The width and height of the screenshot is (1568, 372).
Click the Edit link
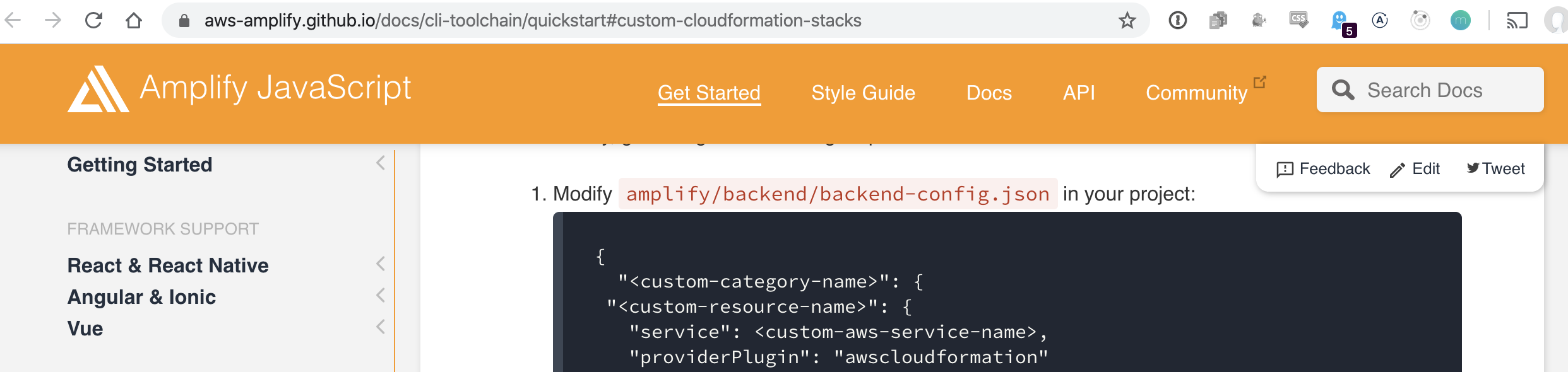tap(1415, 169)
